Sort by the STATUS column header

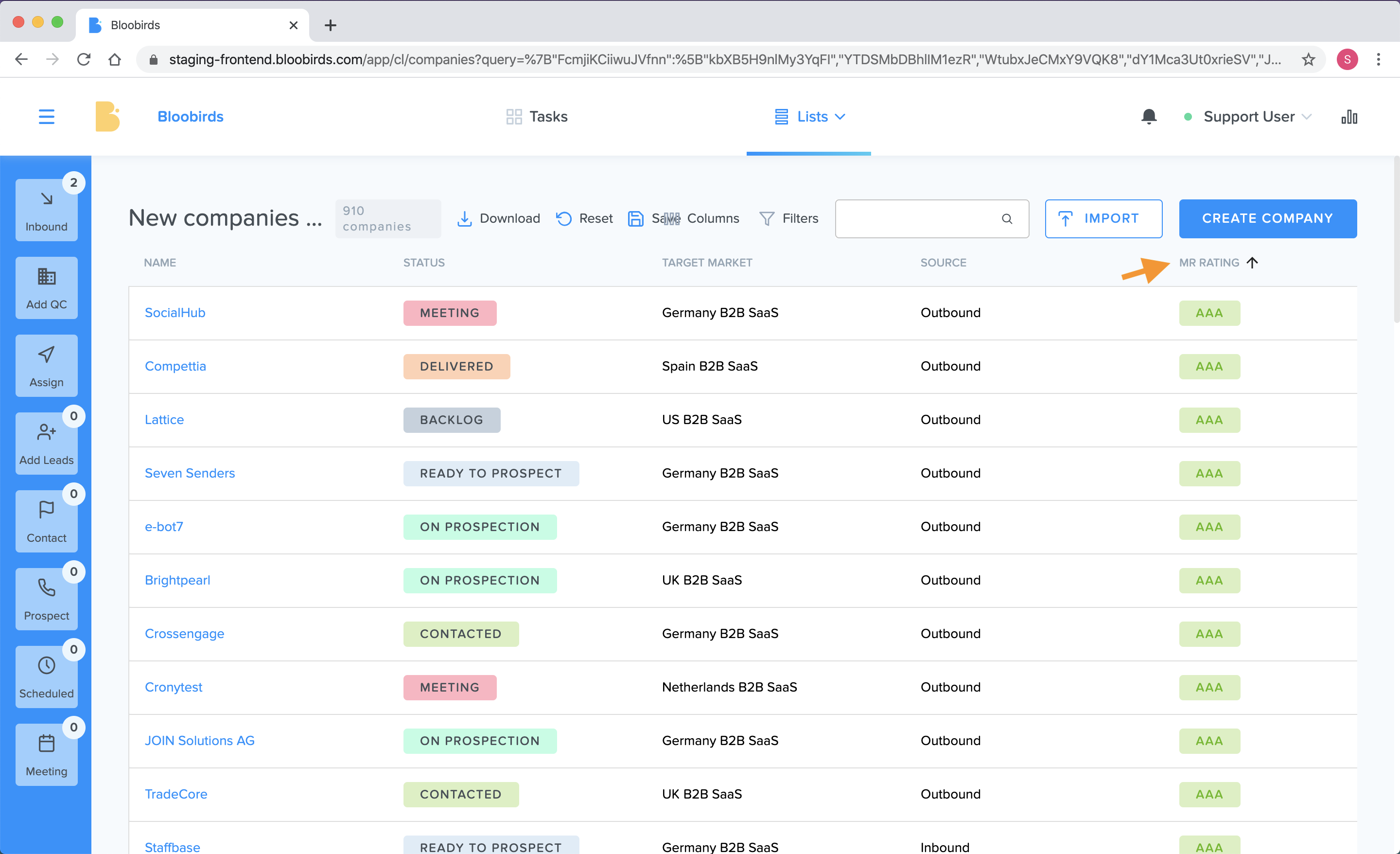[424, 263]
